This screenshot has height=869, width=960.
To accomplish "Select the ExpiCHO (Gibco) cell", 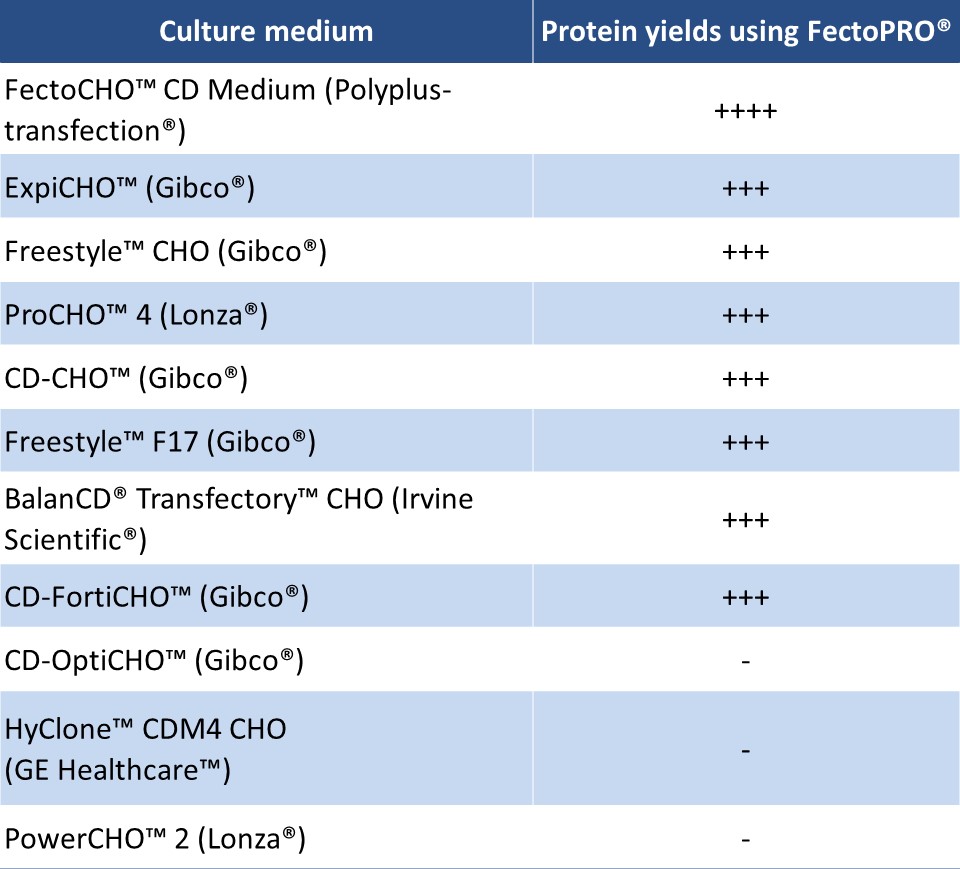I will [x=129, y=187].
